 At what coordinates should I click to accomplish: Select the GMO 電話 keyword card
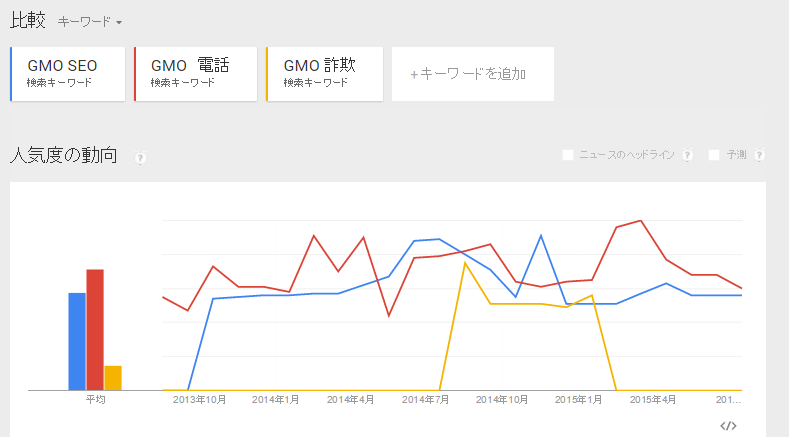[x=195, y=74]
